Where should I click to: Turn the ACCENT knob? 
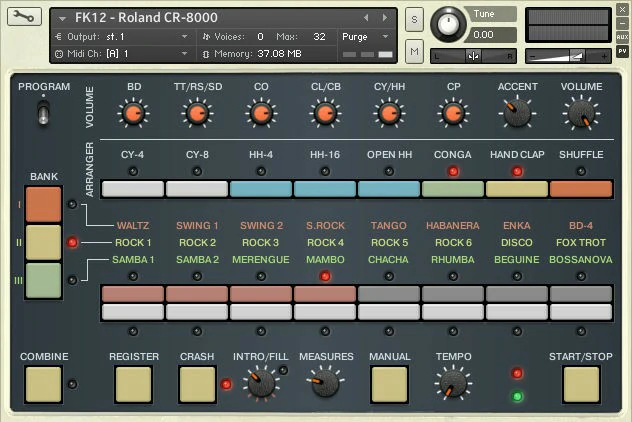point(517,114)
